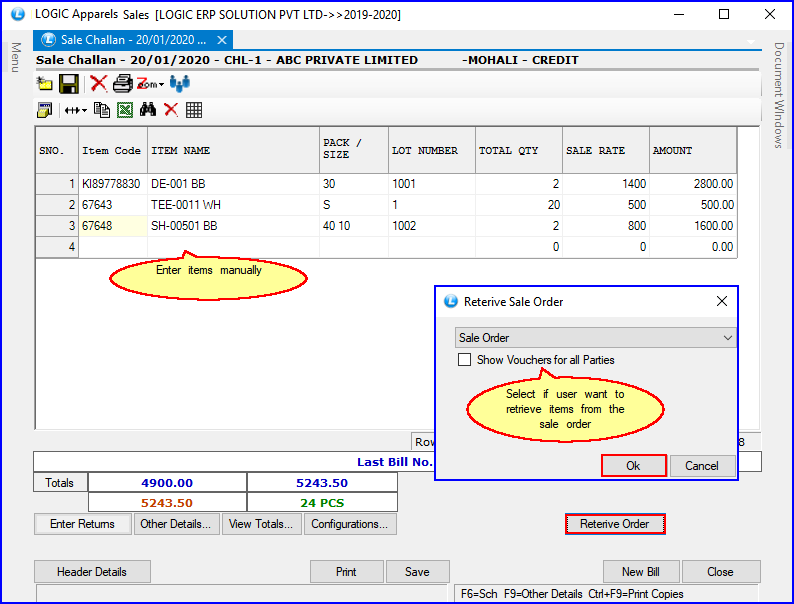
Task: Open the Document Windows side panel
Action: point(779,95)
